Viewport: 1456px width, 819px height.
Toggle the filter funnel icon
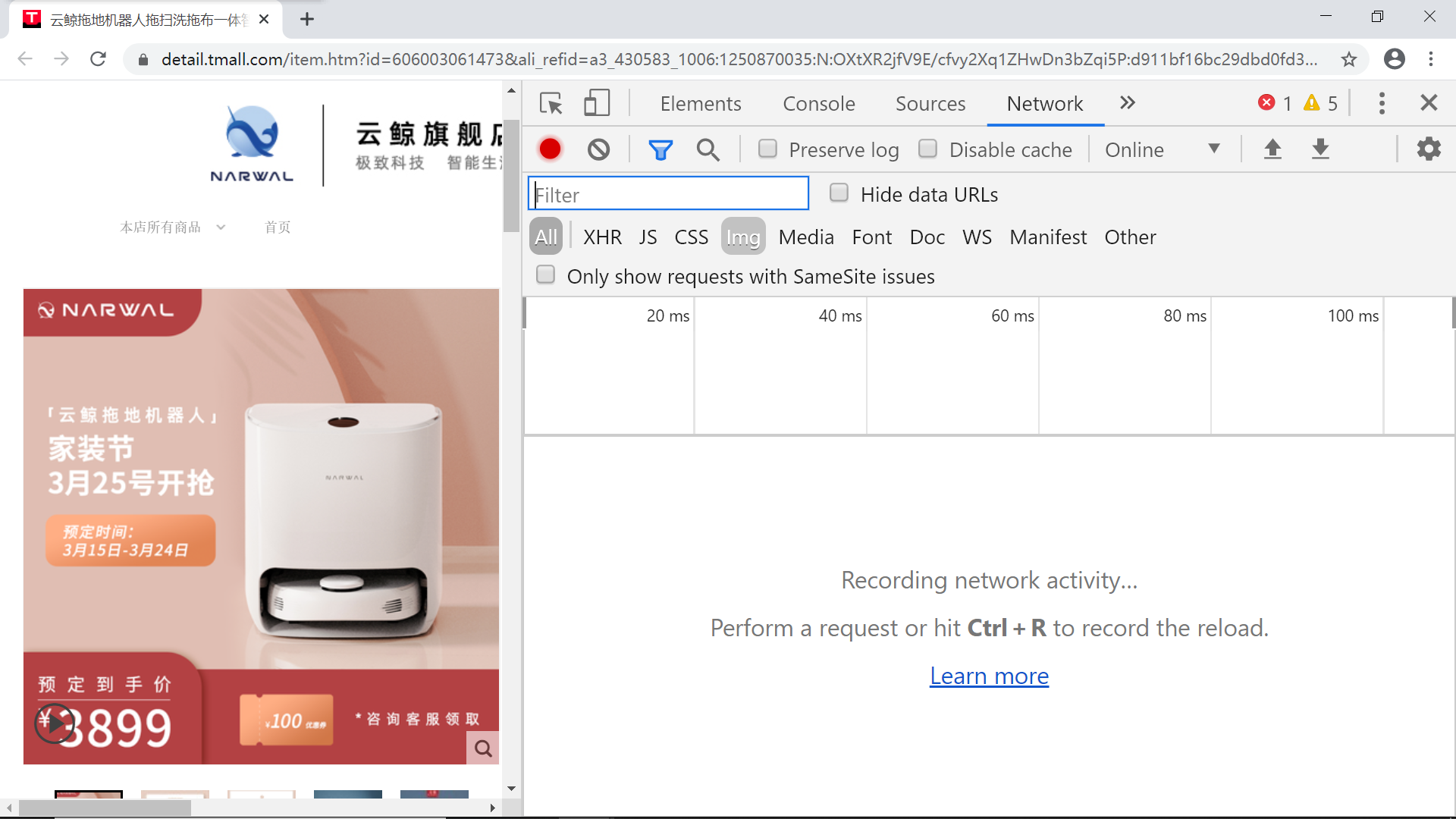(660, 149)
